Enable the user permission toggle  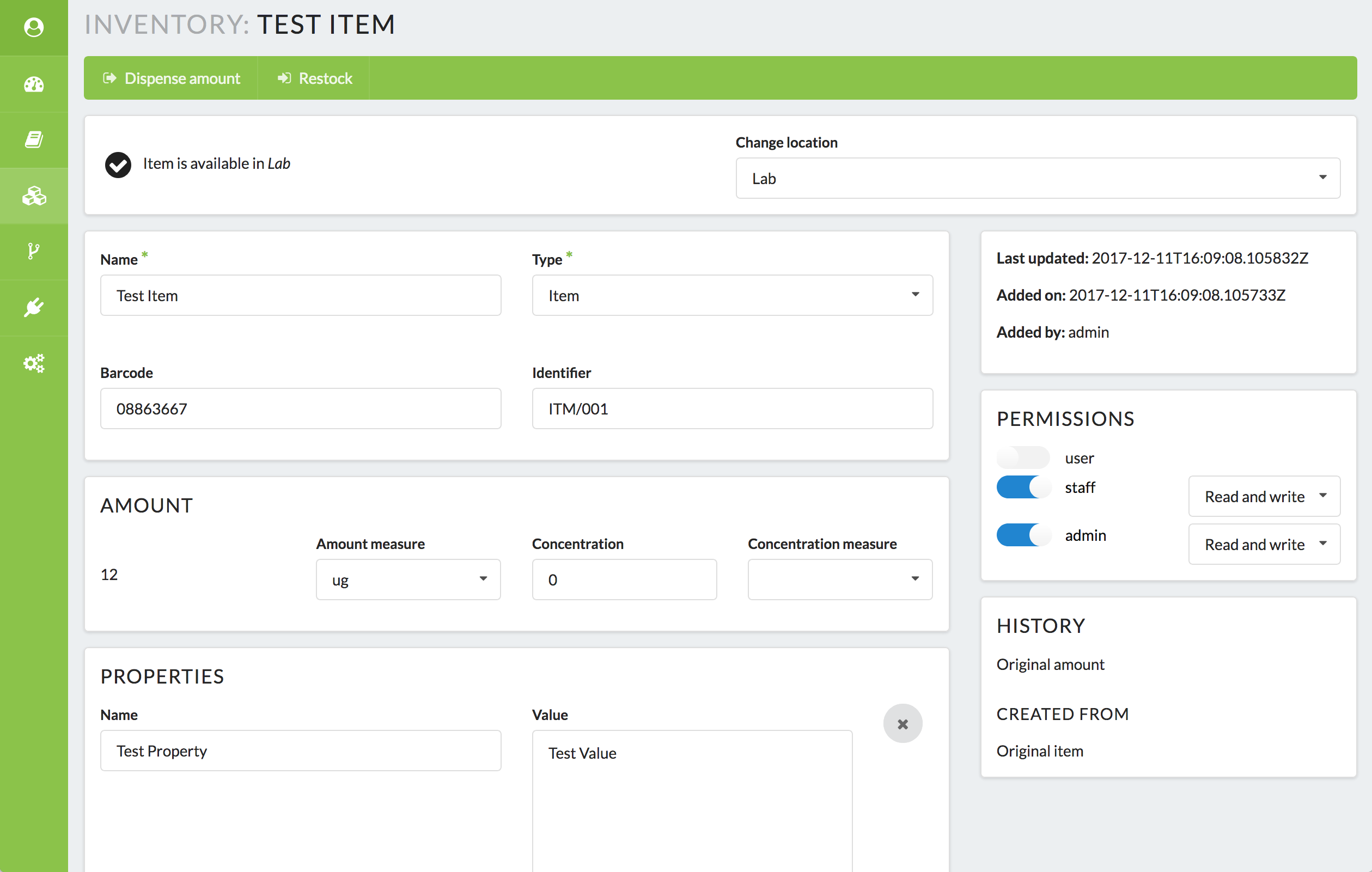1023,458
